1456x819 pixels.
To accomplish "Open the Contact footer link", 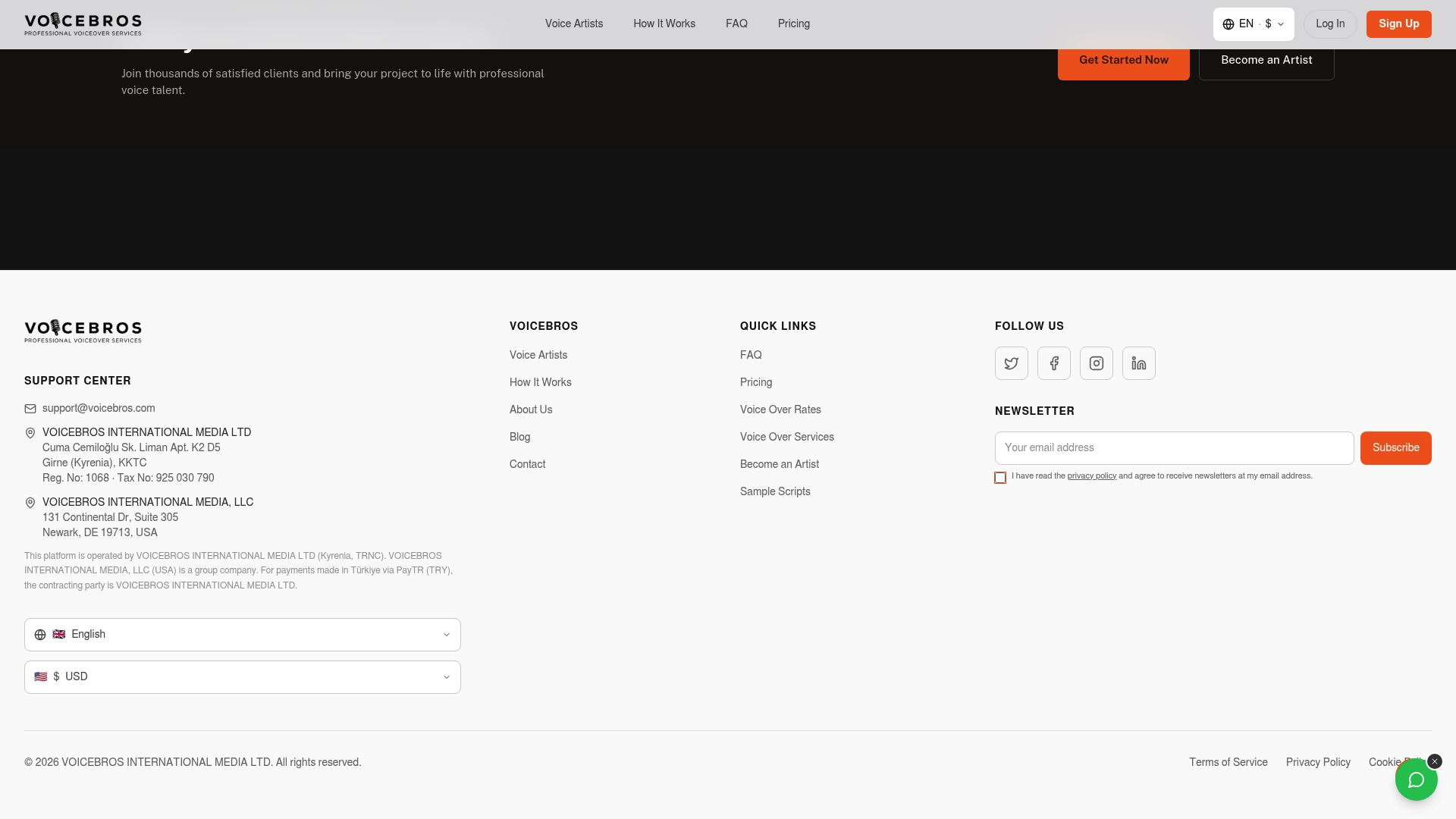I will click(x=528, y=464).
